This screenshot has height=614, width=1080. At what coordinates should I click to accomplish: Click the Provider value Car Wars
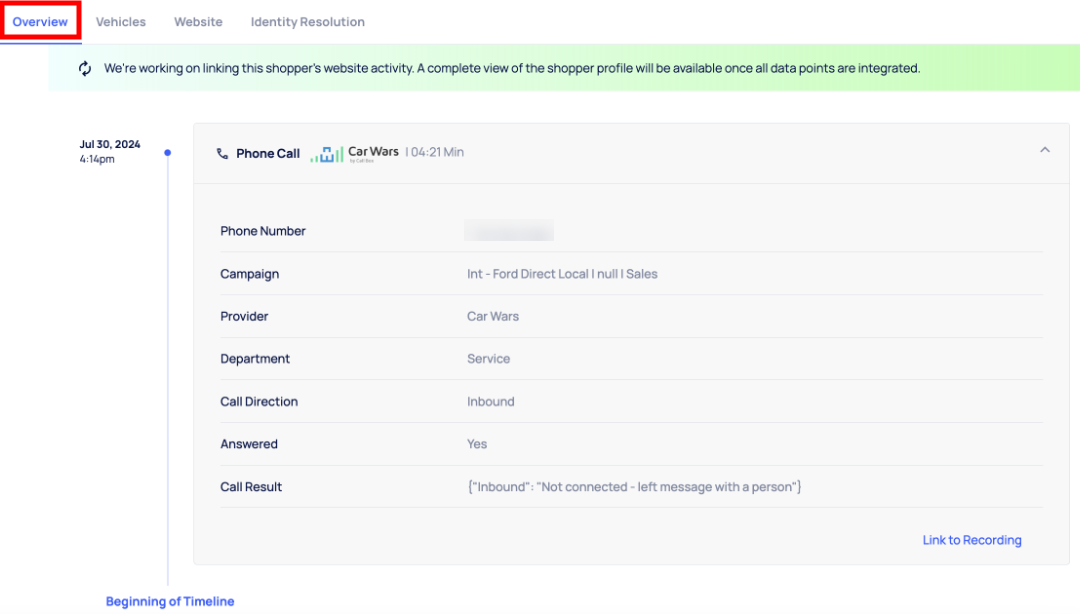click(x=493, y=316)
